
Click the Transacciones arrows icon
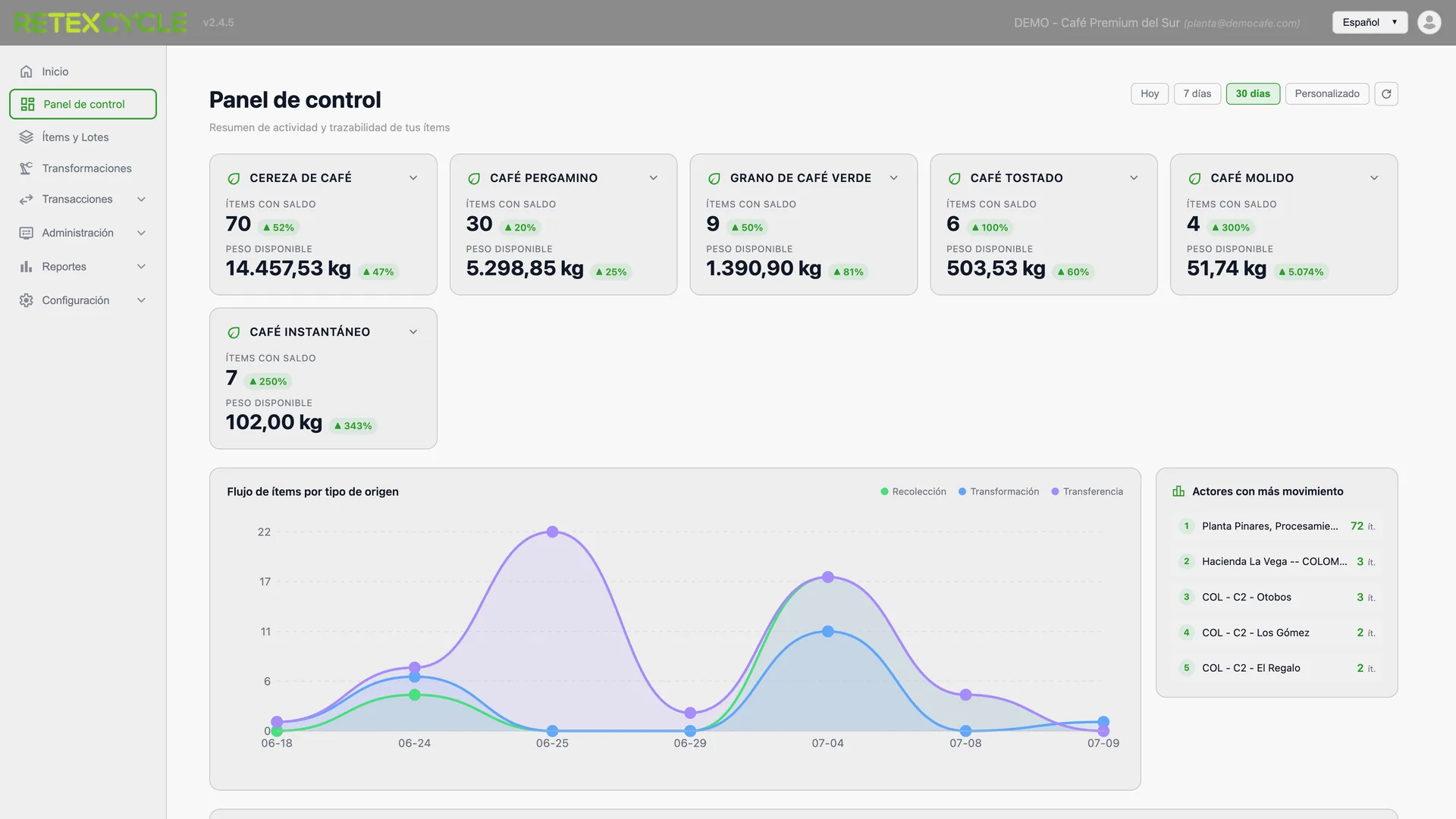[x=27, y=199]
